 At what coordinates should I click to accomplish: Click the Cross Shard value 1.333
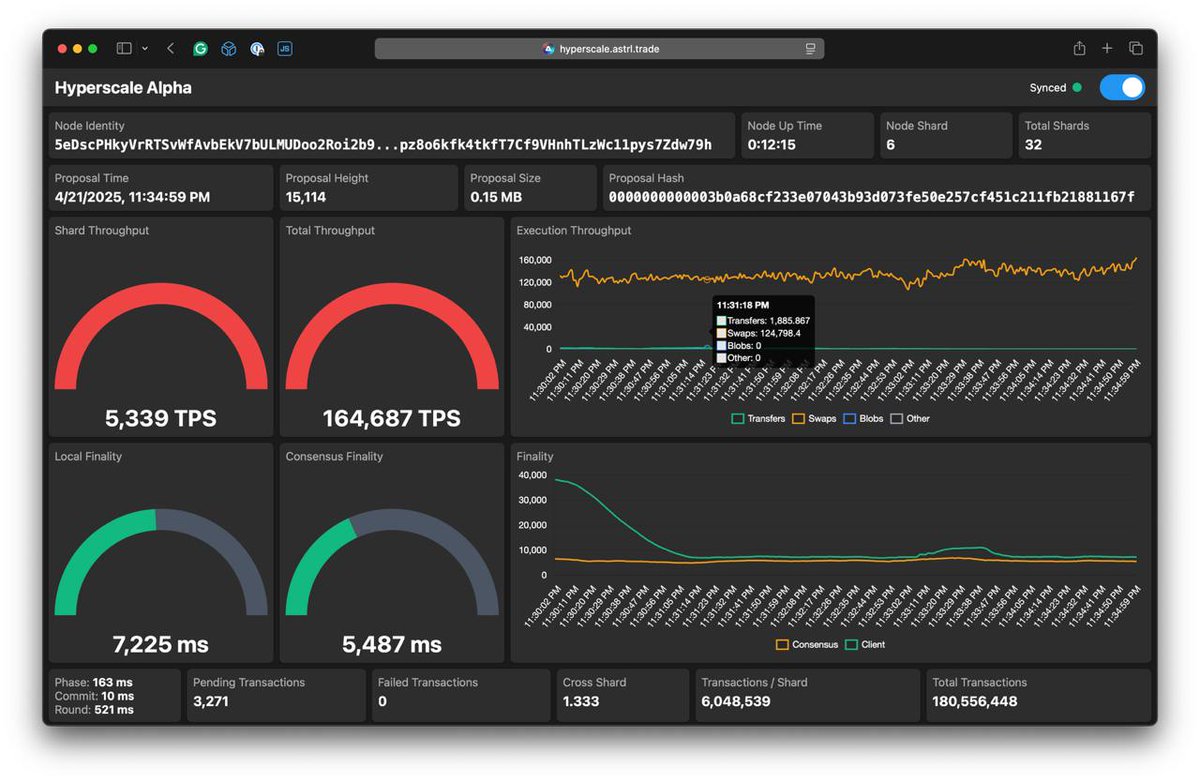(581, 701)
